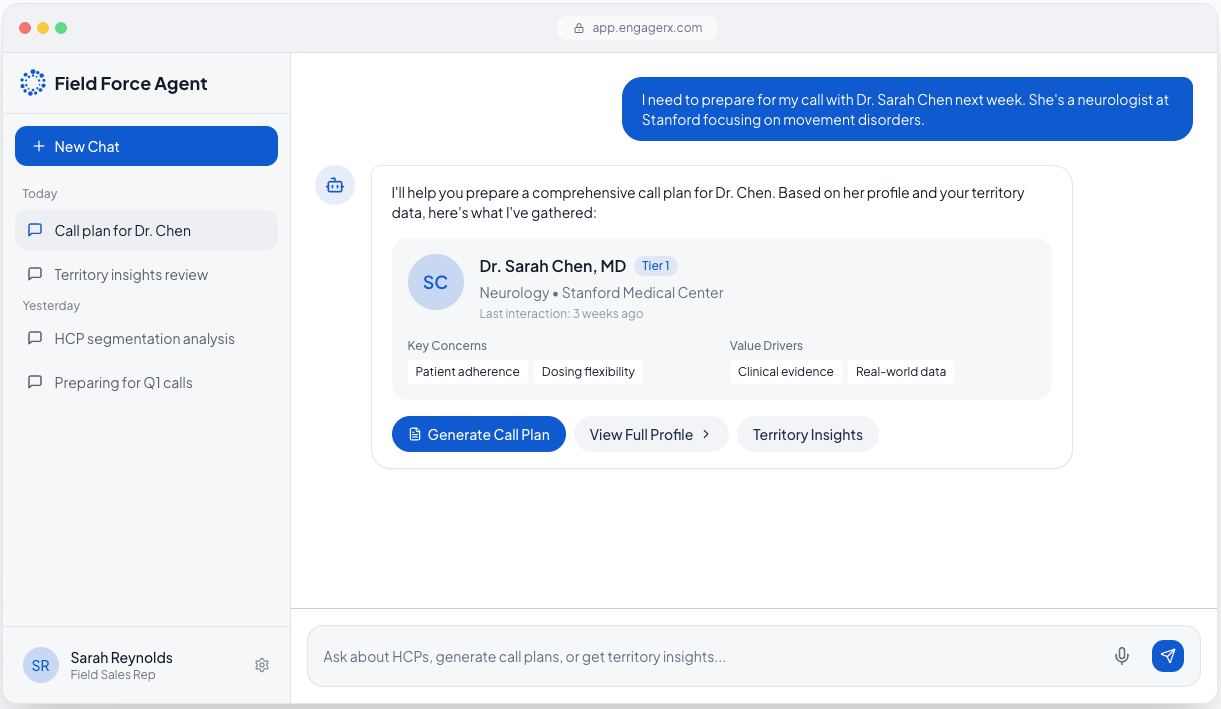Screen dimensions: 1221x709
Task: Click chat bubble icon for Call plan for Dr. Chen
Action: point(35,230)
